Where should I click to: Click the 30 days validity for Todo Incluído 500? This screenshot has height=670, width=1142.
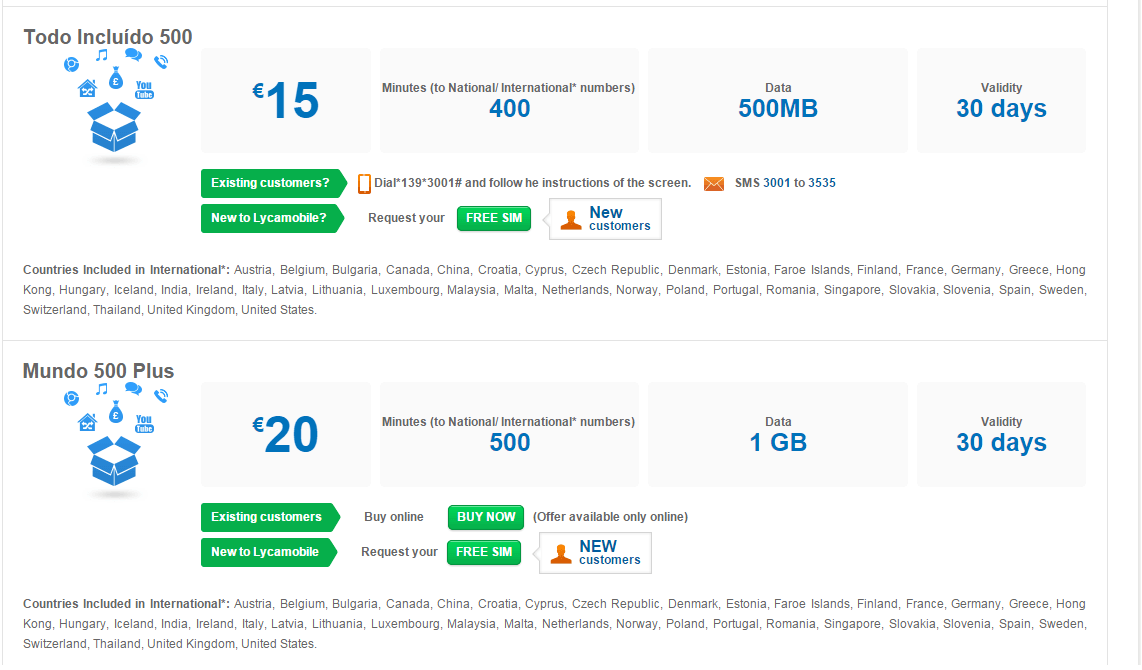click(x=1001, y=109)
